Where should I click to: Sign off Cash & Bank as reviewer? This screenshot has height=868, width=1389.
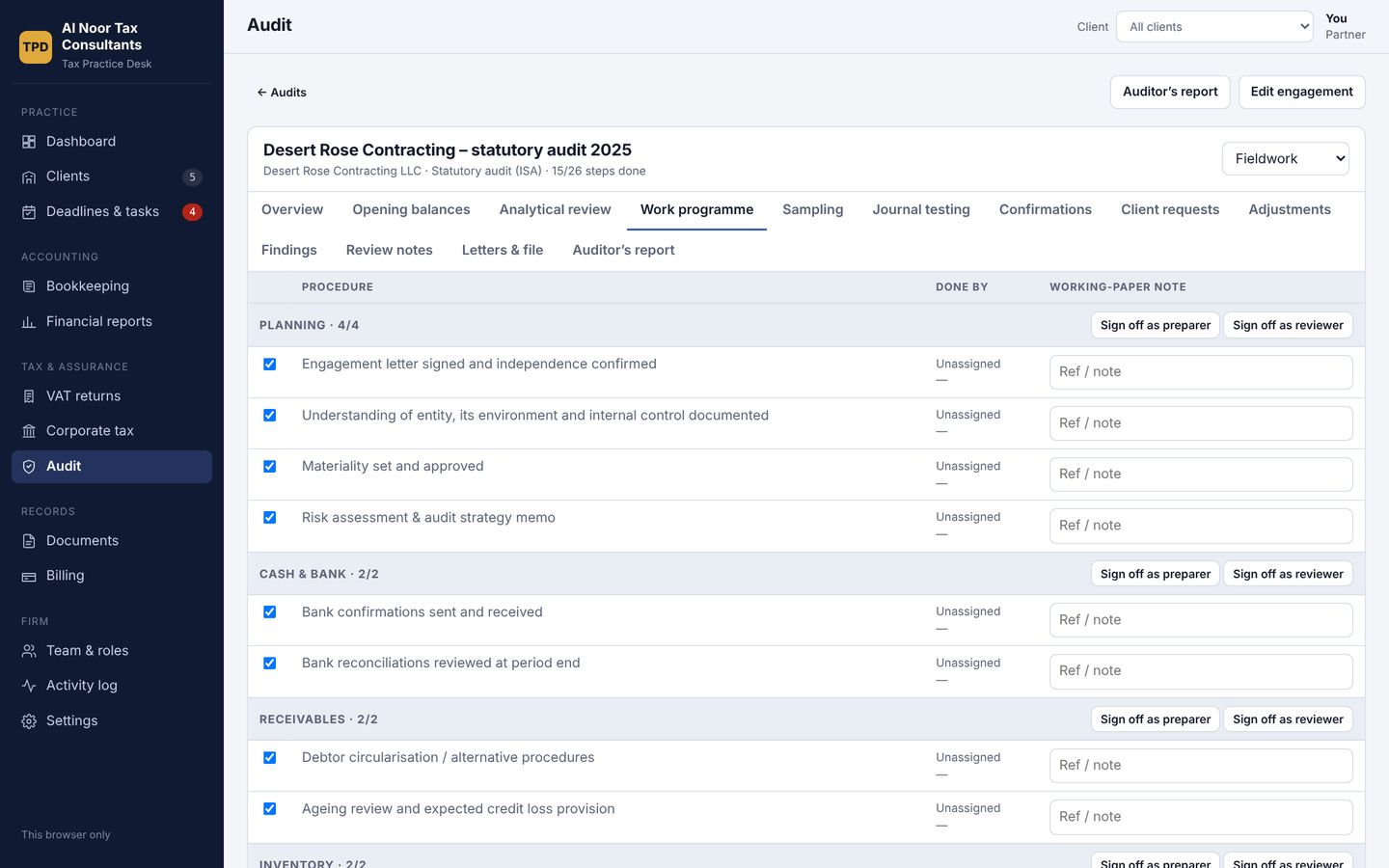pyautogui.click(x=1288, y=574)
